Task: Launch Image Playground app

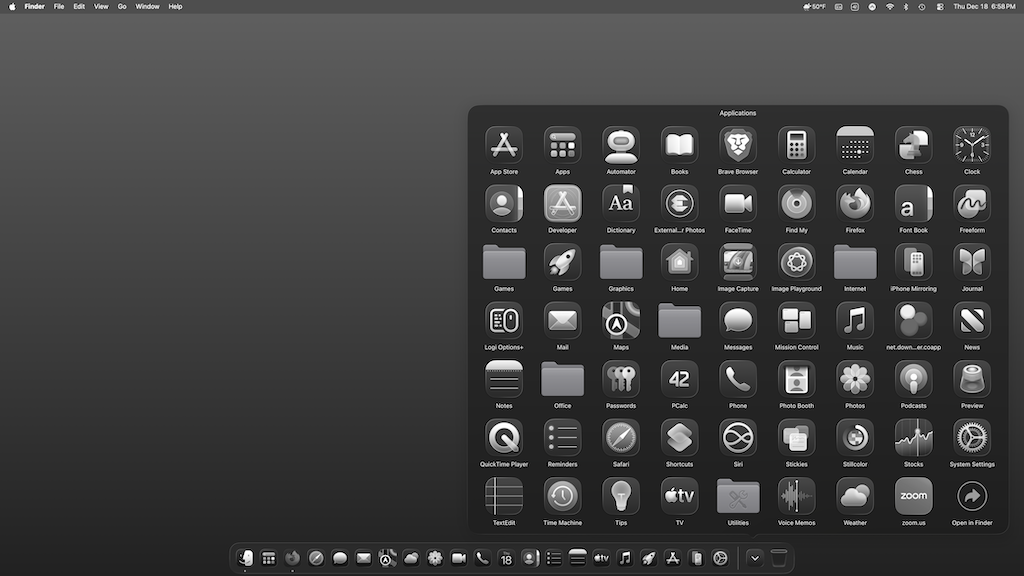Action: pos(796,262)
